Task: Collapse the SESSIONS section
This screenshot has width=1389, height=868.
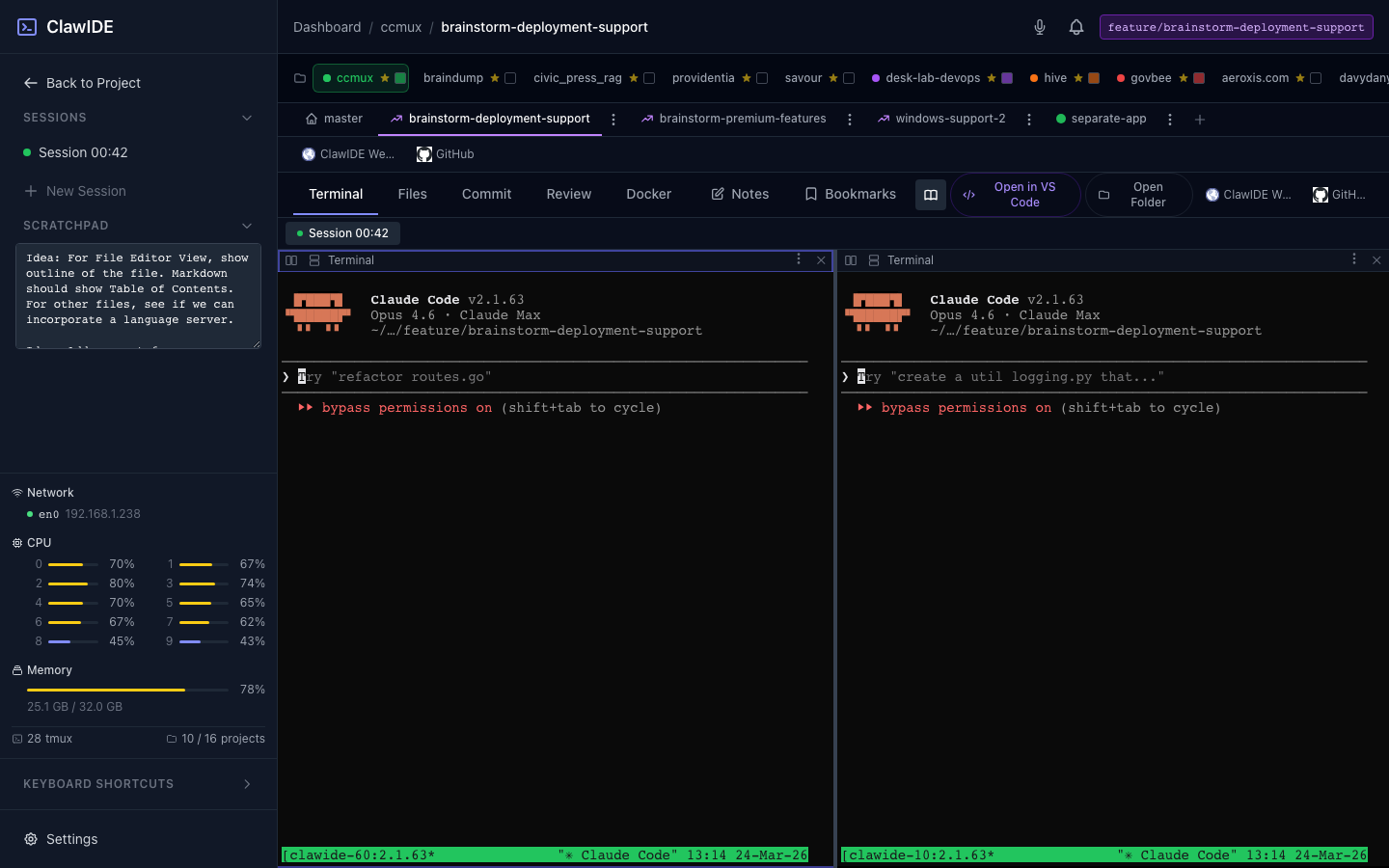Action: point(247,118)
